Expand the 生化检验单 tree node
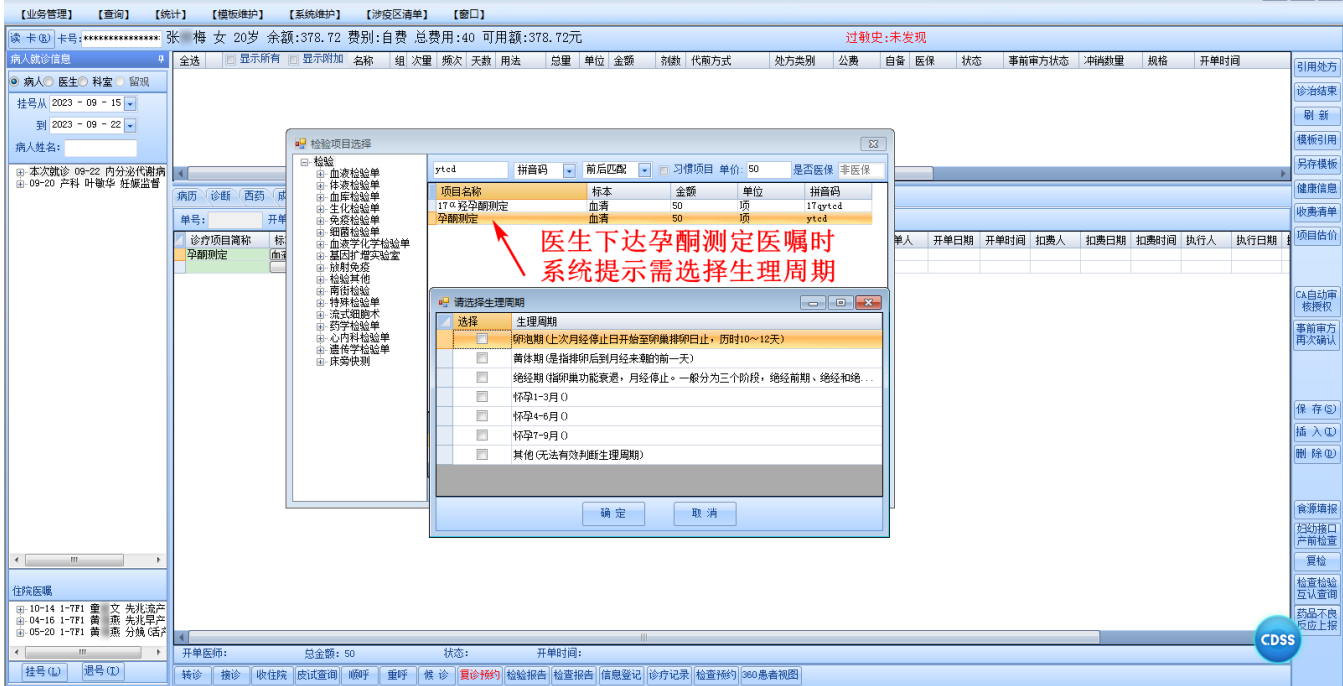The image size is (1343, 686). pyautogui.click(x=321, y=208)
